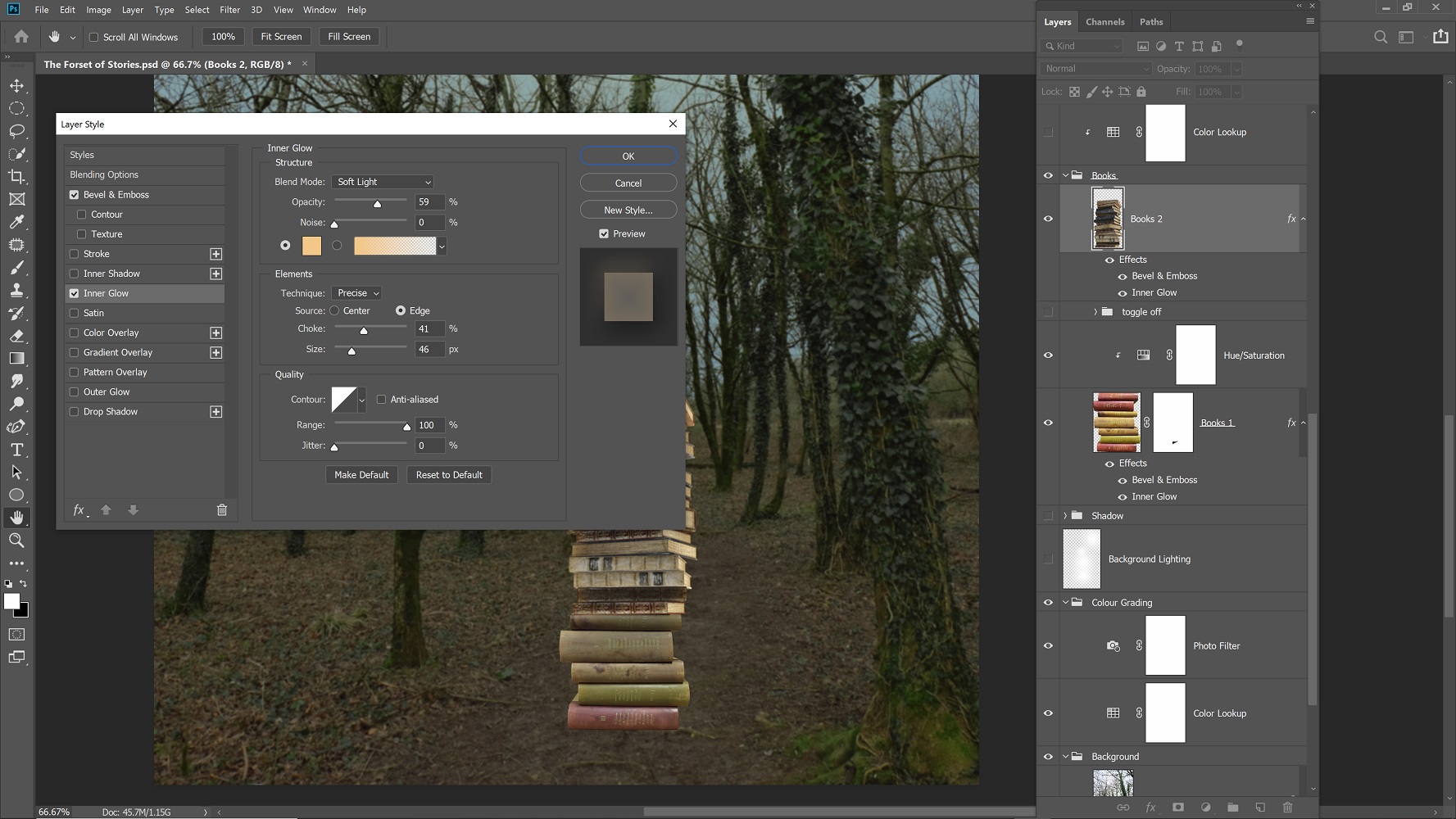
Task: Hide the Books 1 layer
Action: pyautogui.click(x=1048, y=423)
